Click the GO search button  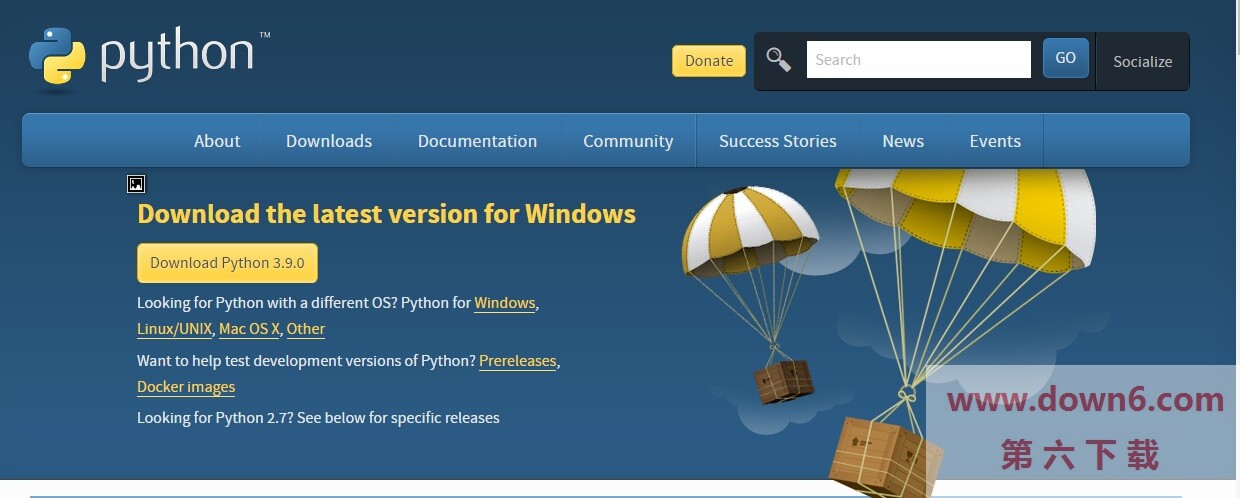[x=1065, y=58]
